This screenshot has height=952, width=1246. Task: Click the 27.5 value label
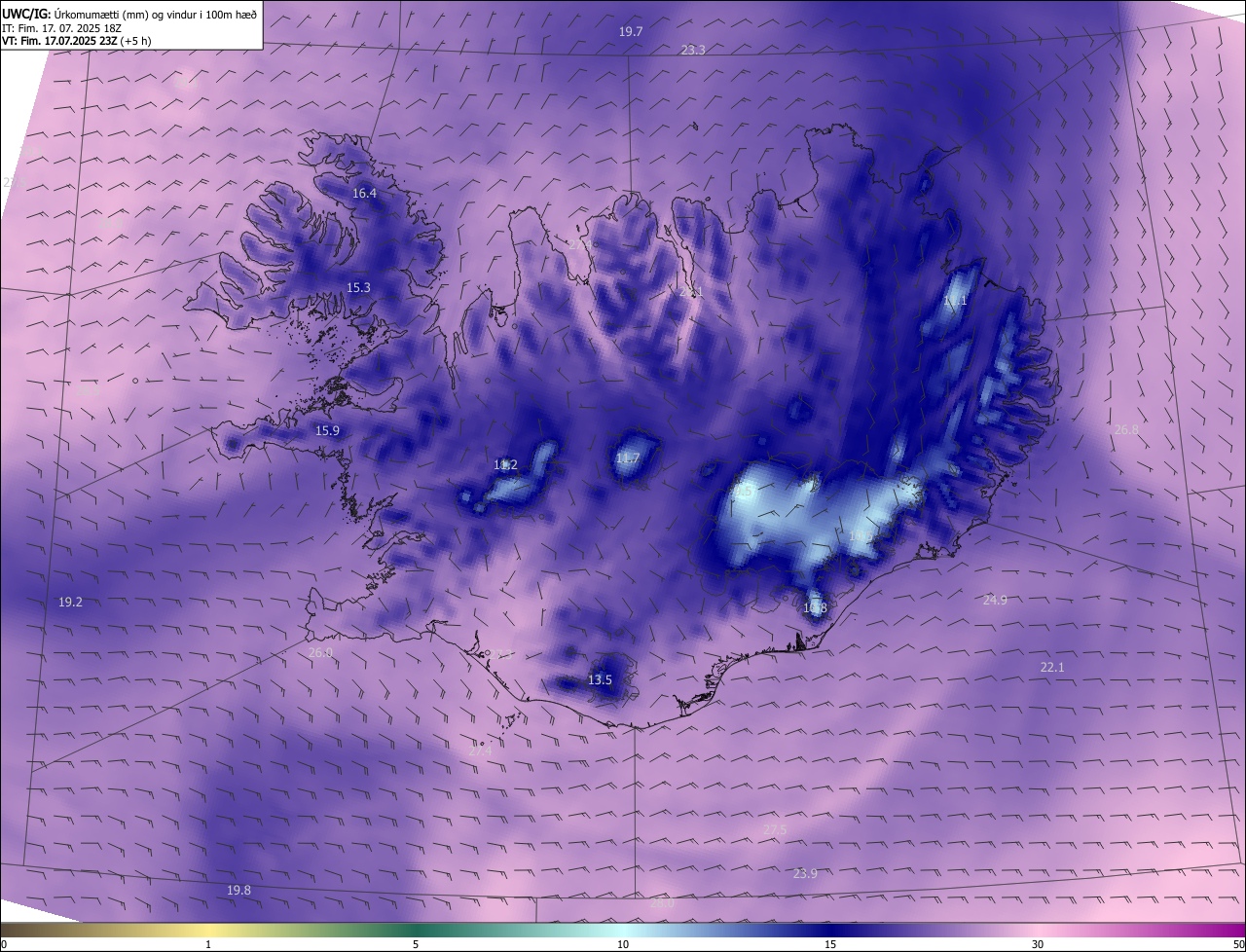[774, 829]
